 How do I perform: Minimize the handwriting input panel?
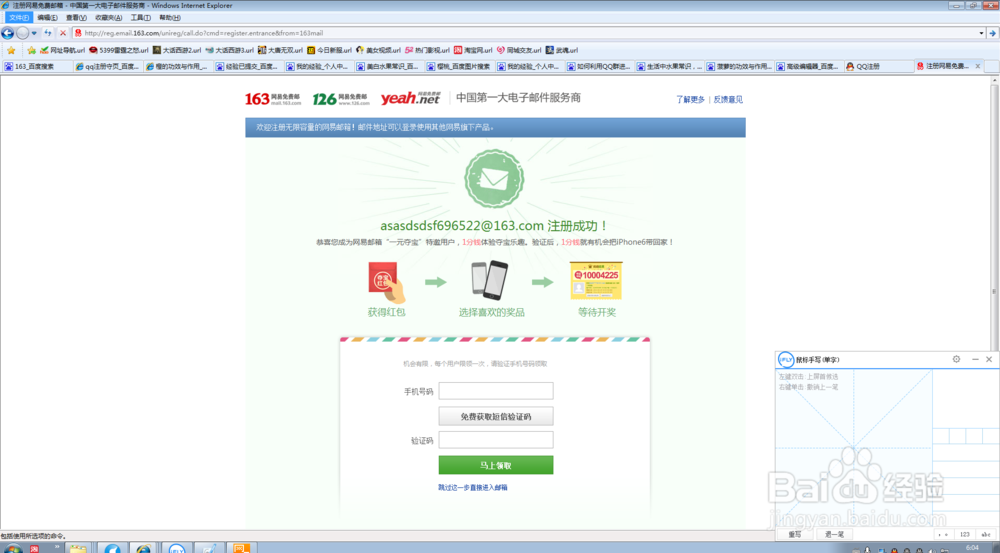point(975,360)
